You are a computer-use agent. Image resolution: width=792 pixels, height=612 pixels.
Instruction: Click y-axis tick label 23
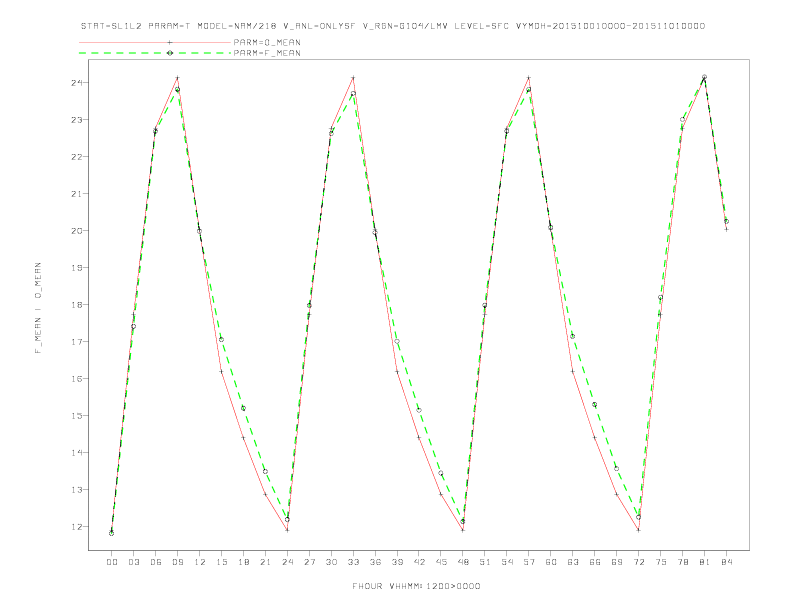(76, 120)
